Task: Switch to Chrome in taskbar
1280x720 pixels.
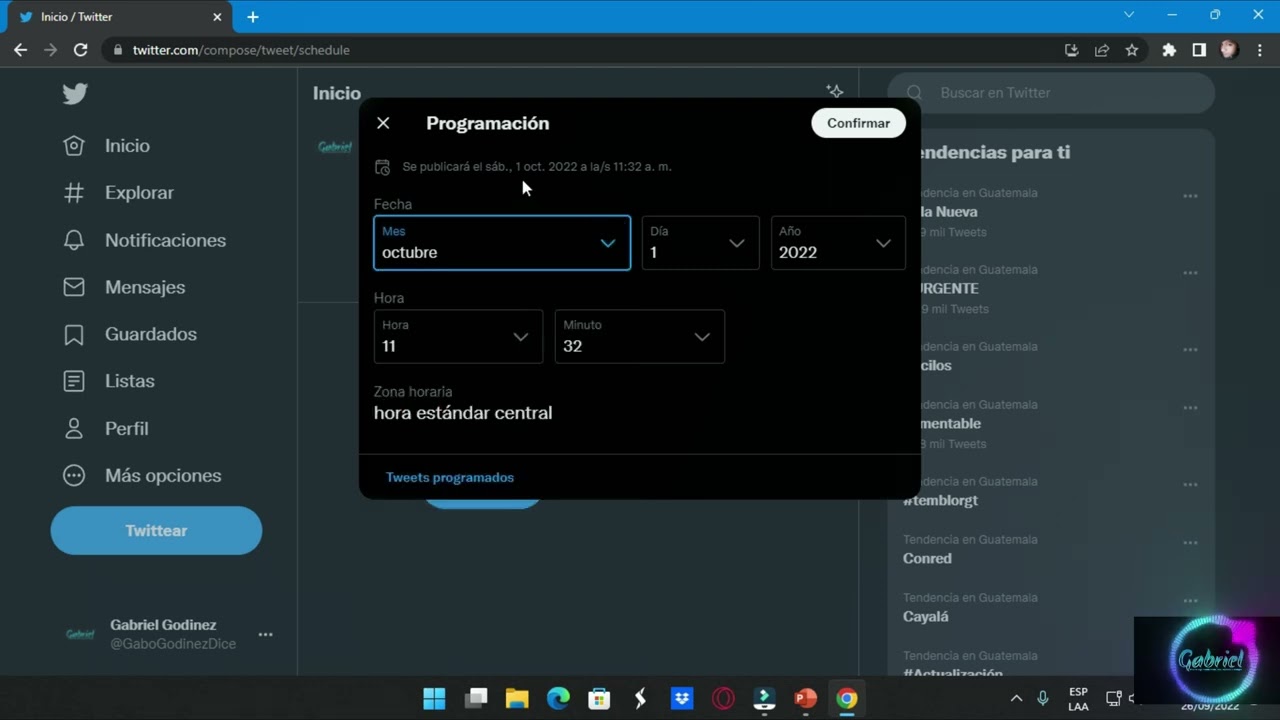Action: point(847,698)
